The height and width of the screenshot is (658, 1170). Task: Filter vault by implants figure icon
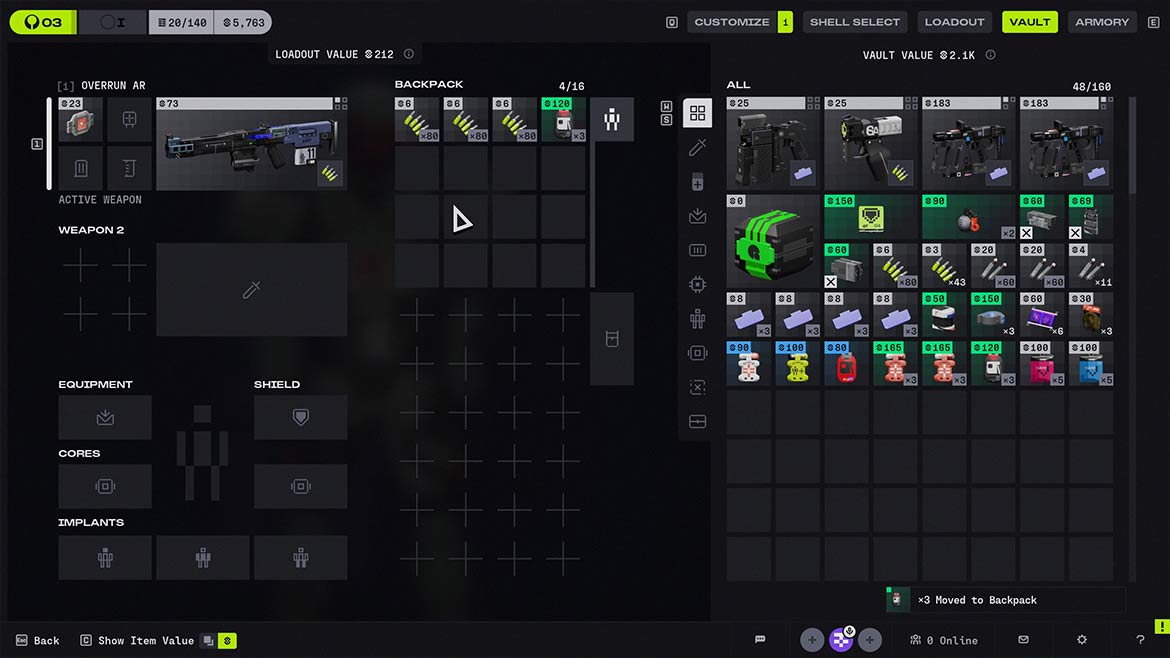click(697, 319)
